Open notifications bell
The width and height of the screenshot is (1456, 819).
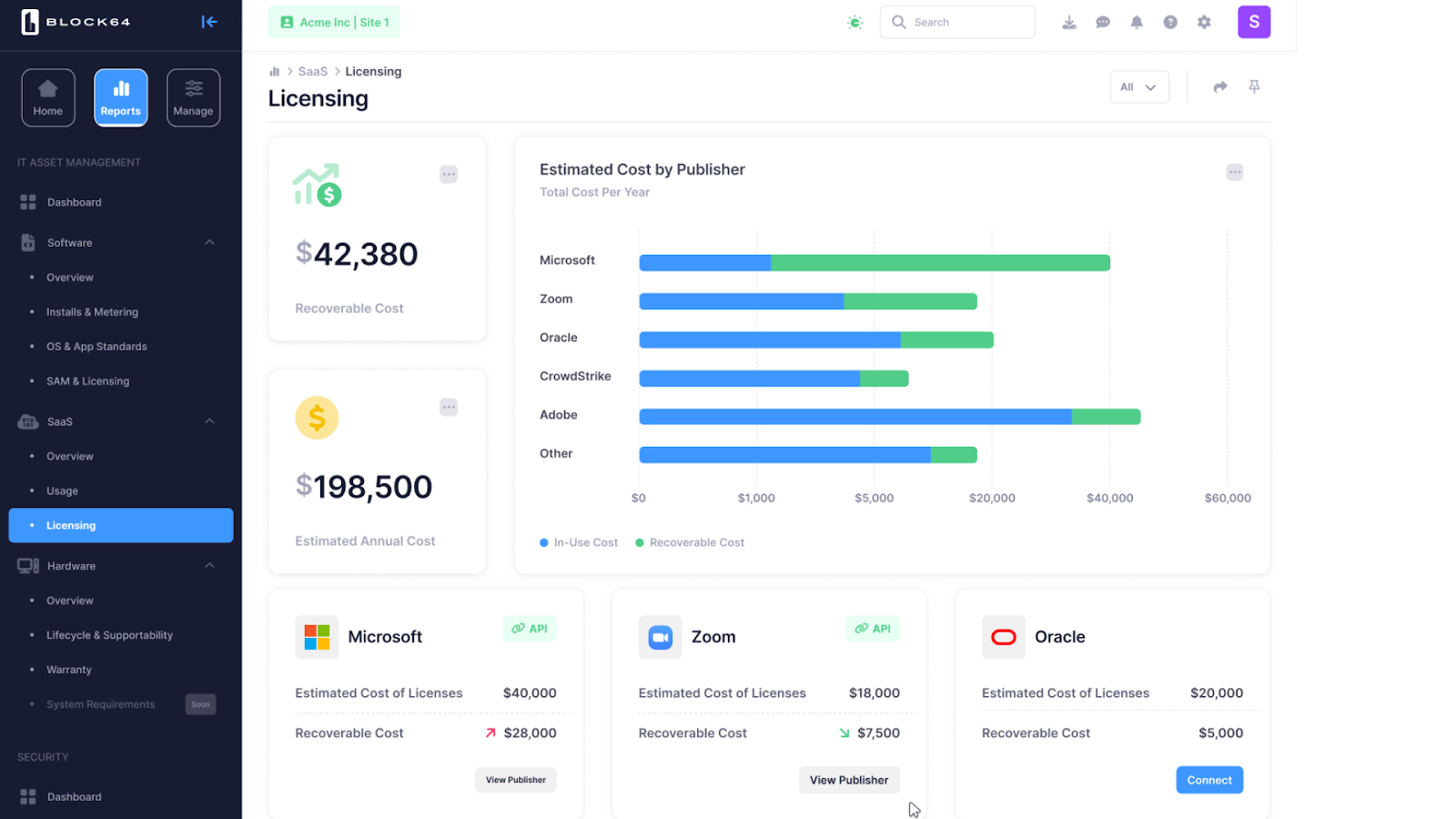pyautogui.click(x=1137, y=22)
